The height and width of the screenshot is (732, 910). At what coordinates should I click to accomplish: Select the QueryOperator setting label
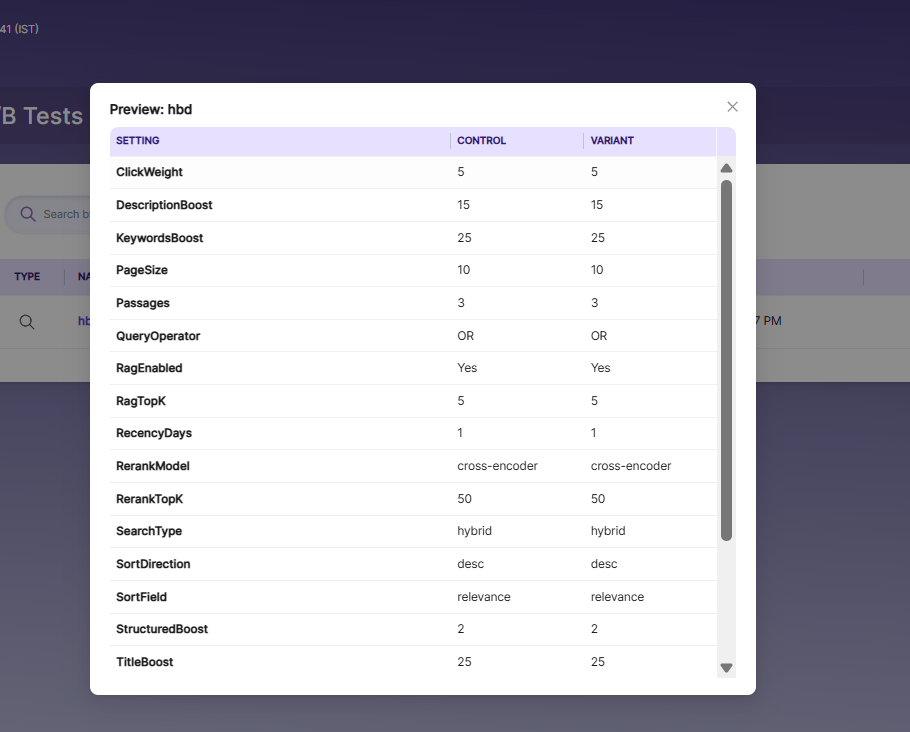[x=158, y=336]
